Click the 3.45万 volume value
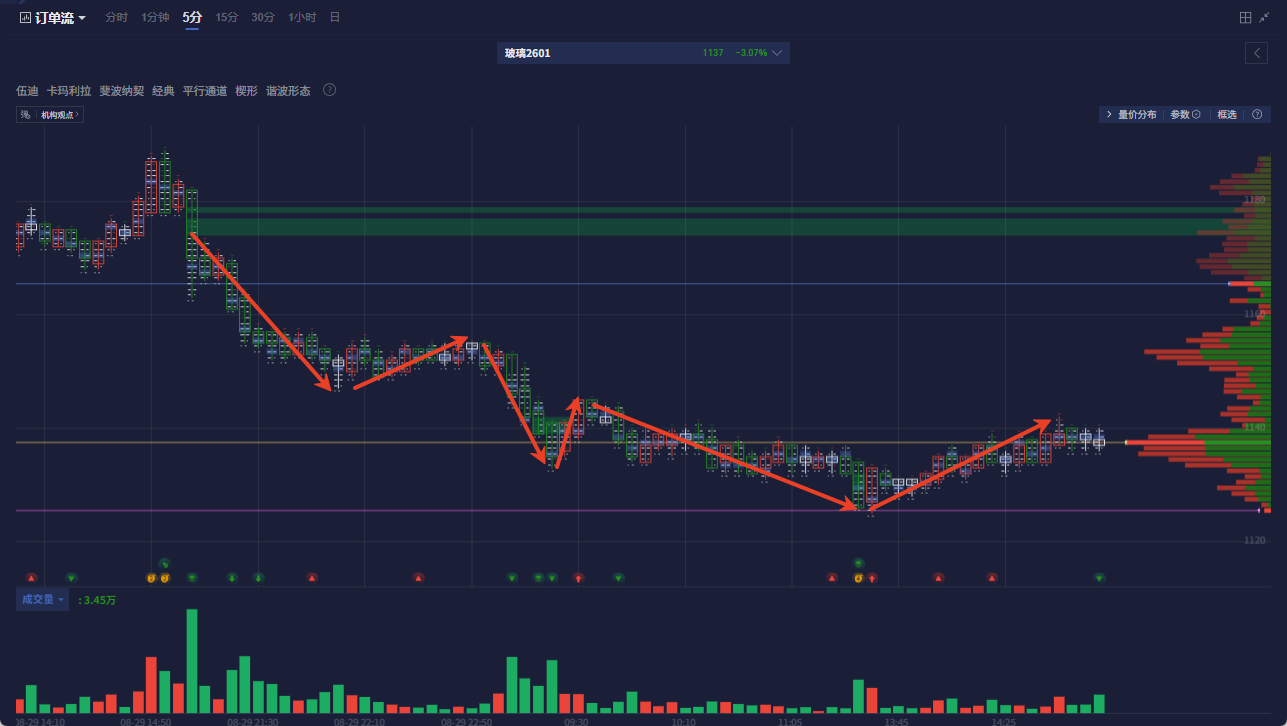The height and width of the screenshot is (726, 1287). coord(100,601)
